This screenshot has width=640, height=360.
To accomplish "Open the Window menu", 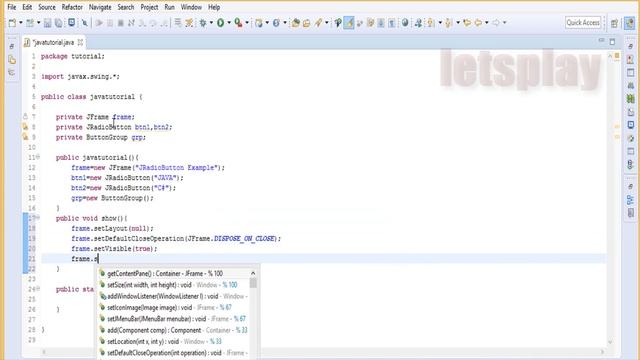I will (191, 7).
